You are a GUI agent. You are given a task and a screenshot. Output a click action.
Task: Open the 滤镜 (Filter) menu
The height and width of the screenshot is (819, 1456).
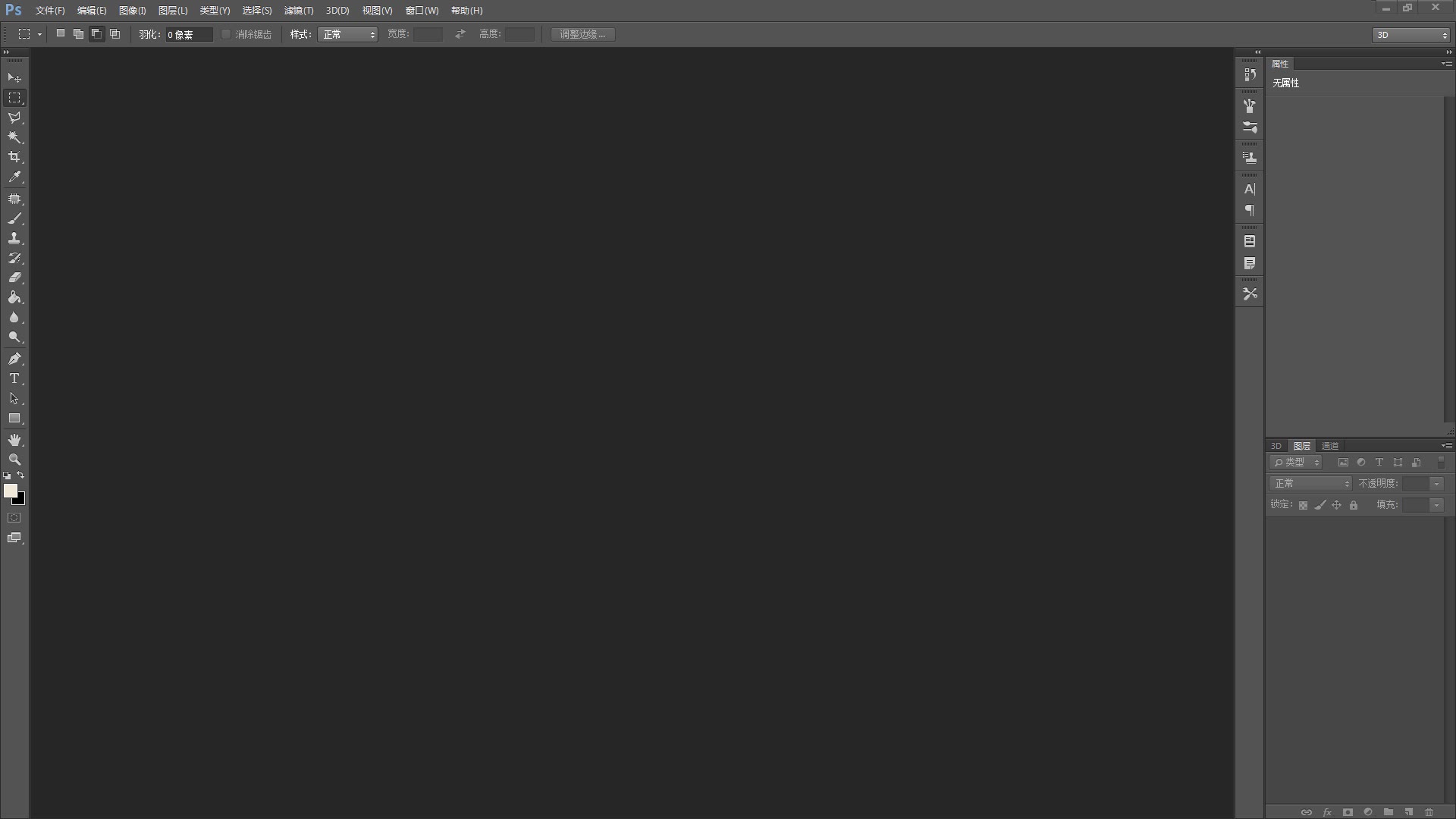[x=298, y=10]
